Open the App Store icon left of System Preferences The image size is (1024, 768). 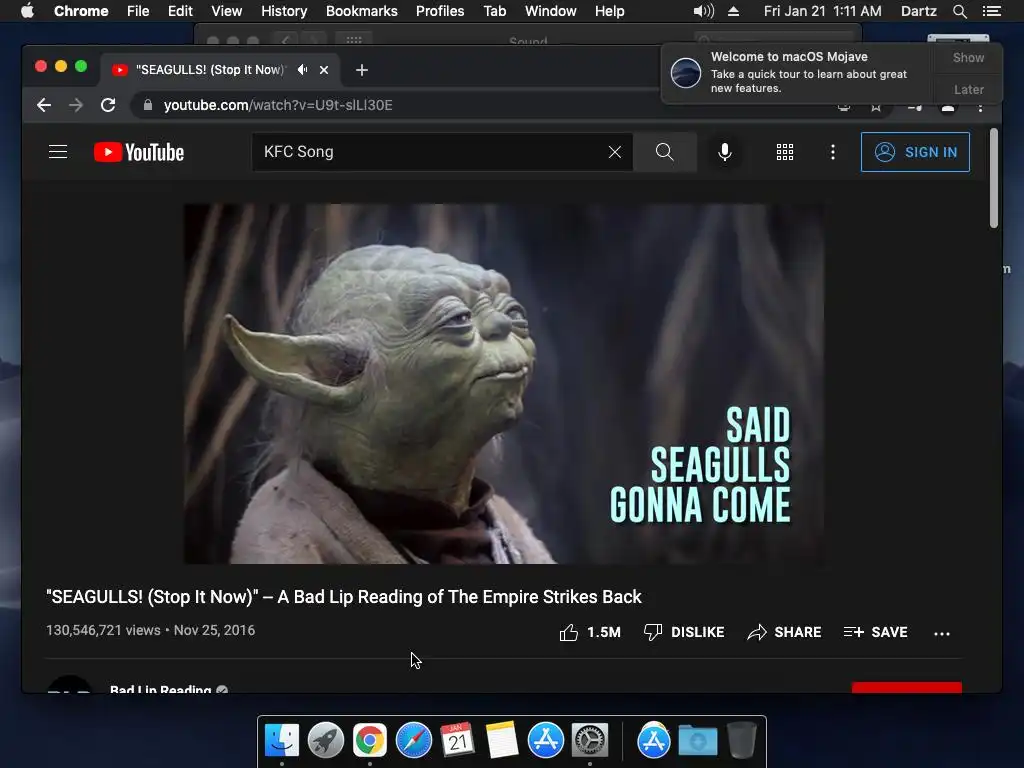545,740
